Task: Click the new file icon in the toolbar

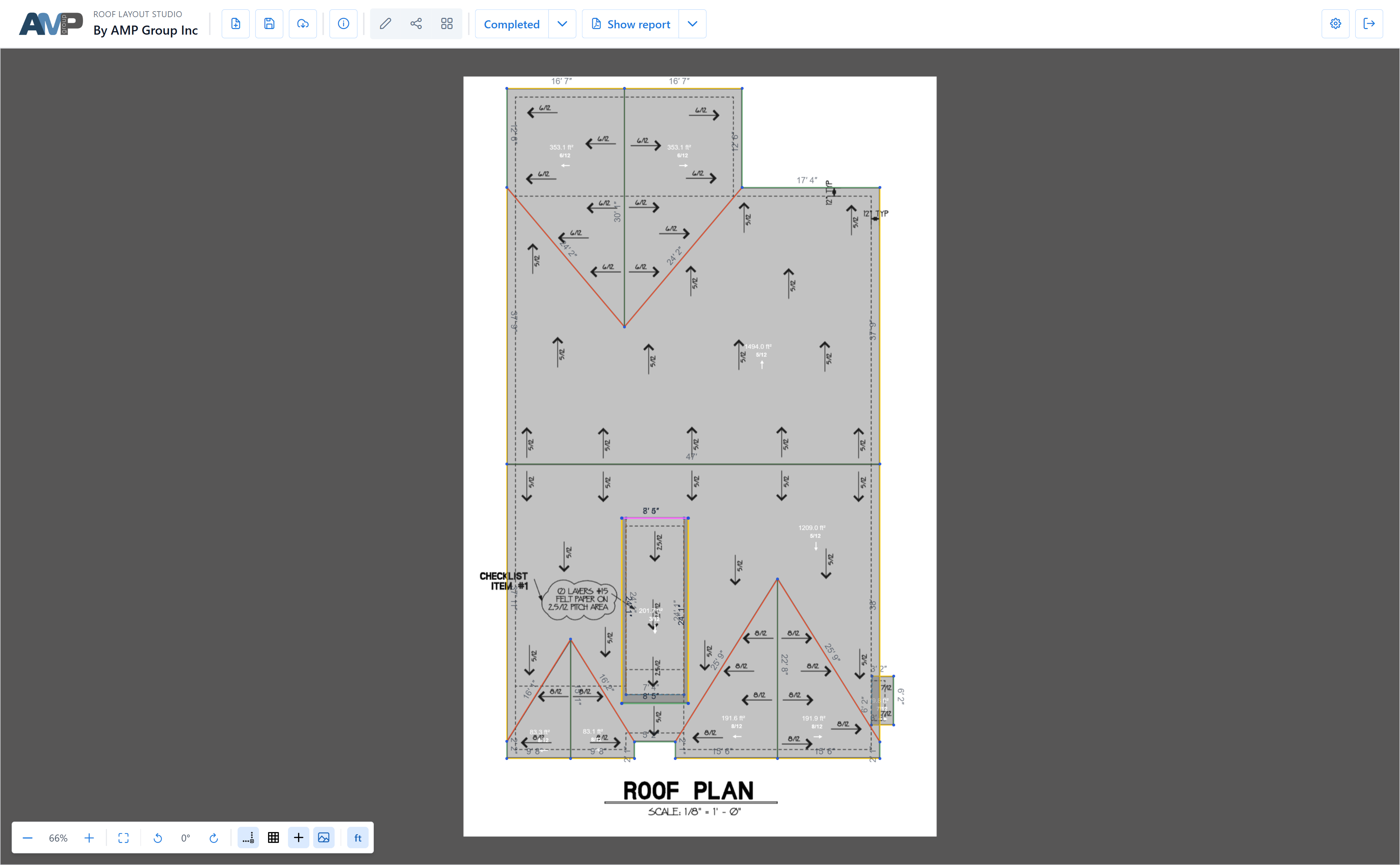Action: coord(235,23)
